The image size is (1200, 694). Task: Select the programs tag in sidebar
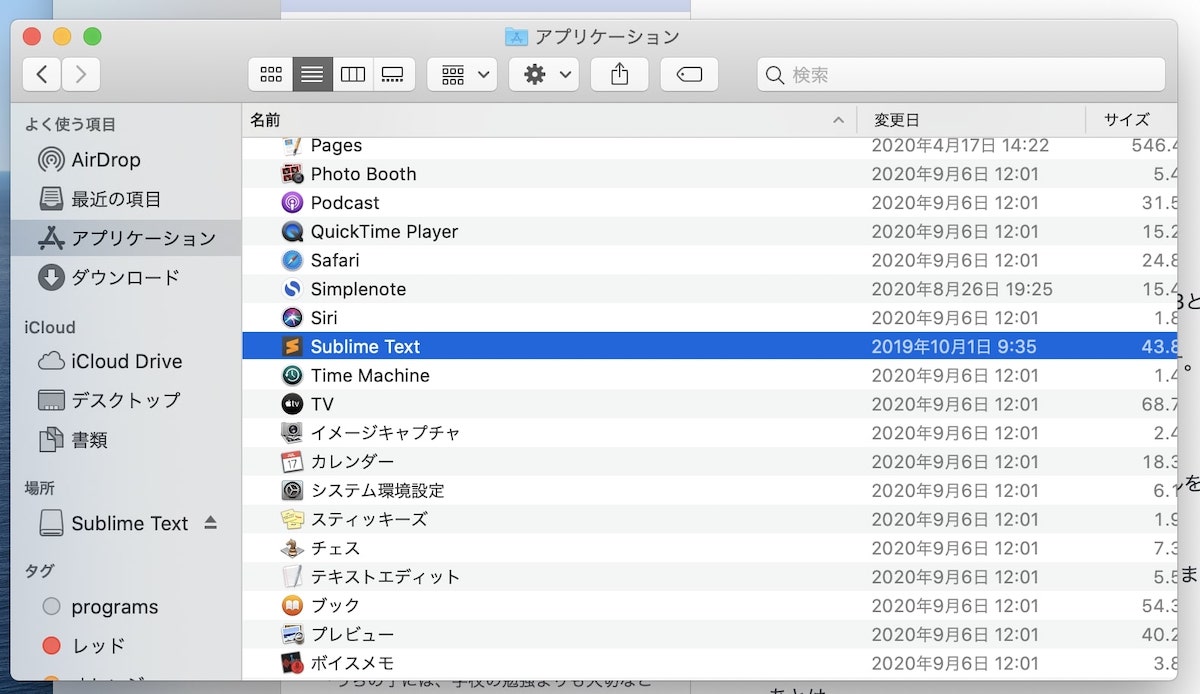point(100,607)
